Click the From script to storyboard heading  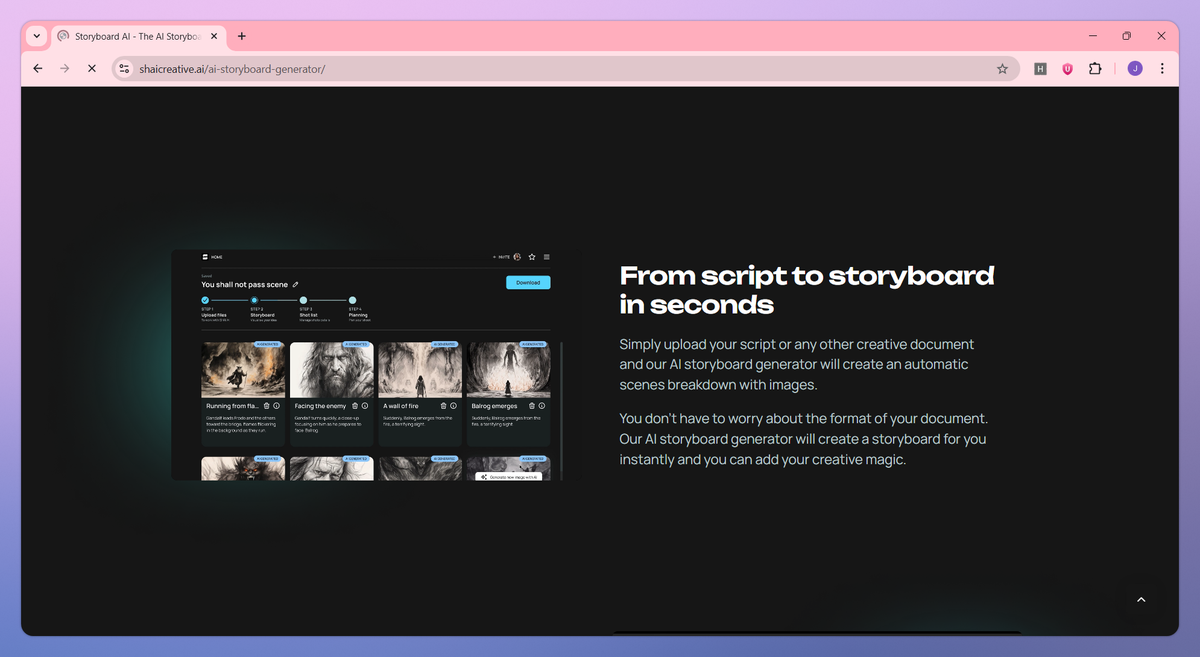[807, 290]
